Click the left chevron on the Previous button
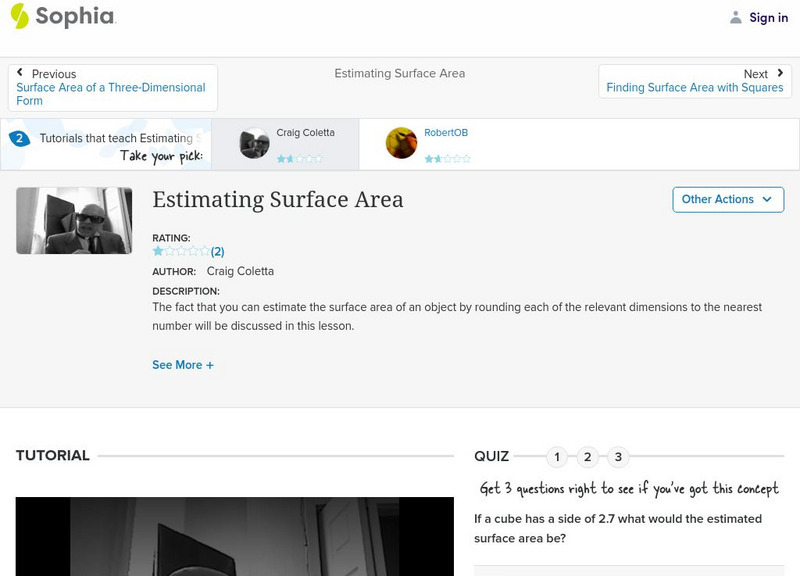This screenshot has width=800, height=576. point(22,71)
